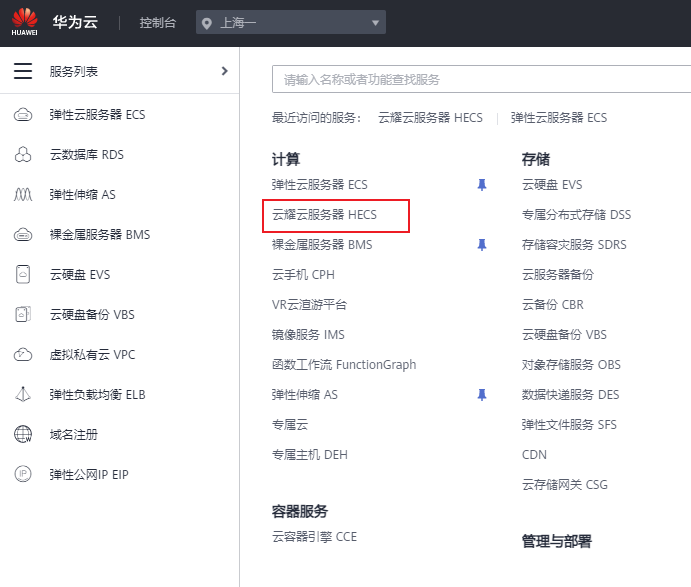This screenshot has width=691, height=587.
Task: Click the 裸金属服务器 BMS sidebar icon
Action: point(23,234)
